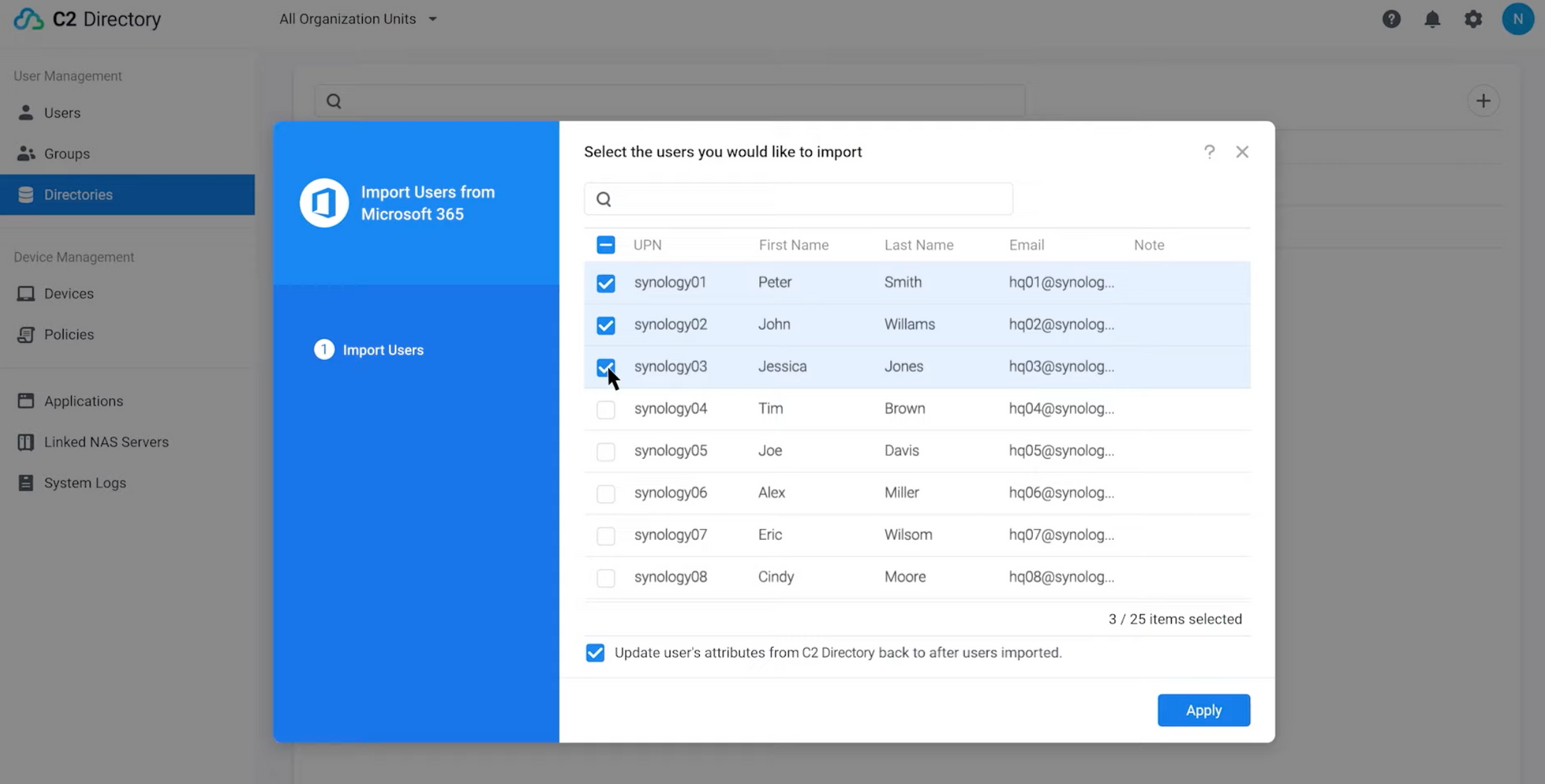Click the step 1 circle beside Import Users
This screenshot has width=1545, height=784.
[x=324, y=350]
